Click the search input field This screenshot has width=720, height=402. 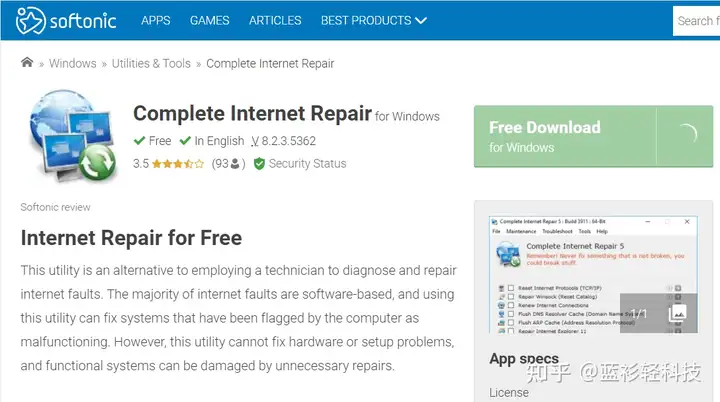coord(696,21)
